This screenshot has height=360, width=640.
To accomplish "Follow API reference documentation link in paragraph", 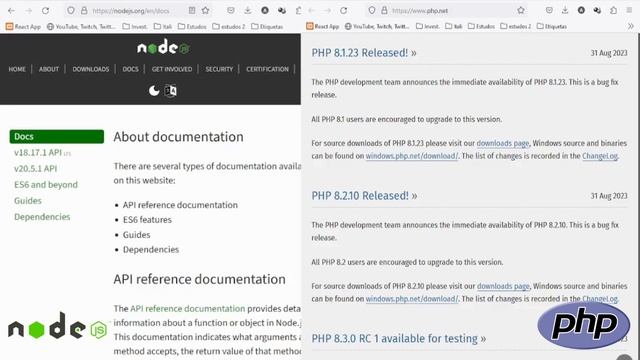I will (188, 309).
